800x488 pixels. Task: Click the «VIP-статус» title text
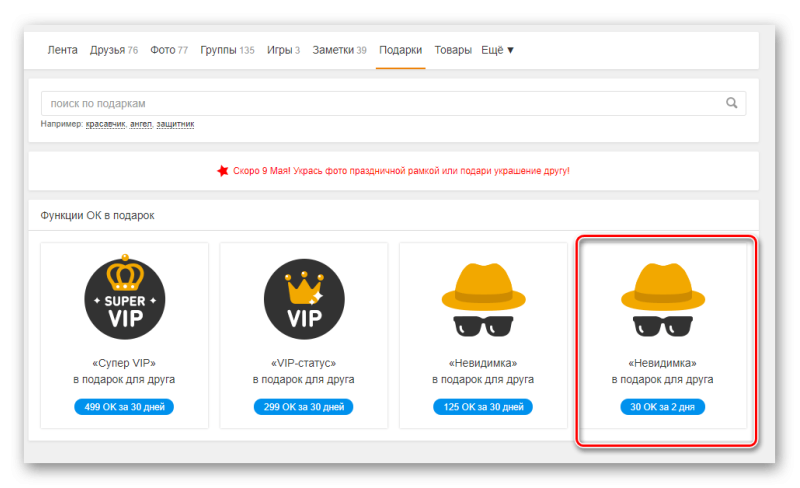304,363
